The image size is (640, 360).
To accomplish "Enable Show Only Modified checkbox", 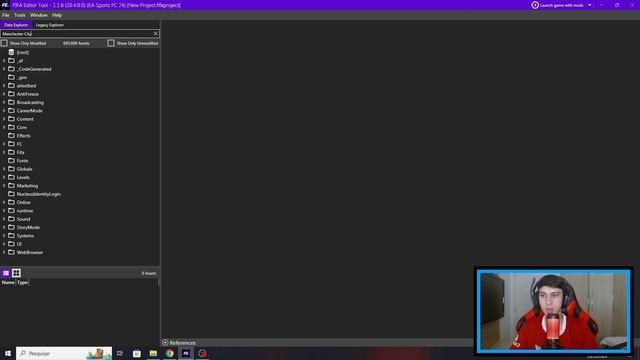I will (x=4, y=43).
